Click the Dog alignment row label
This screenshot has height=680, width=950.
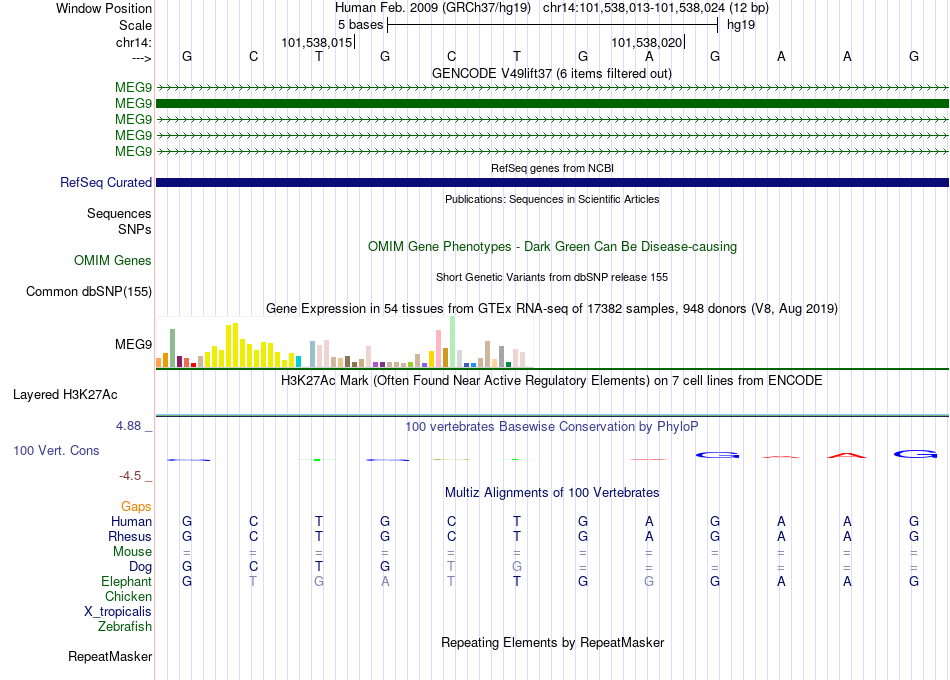click(141, 567)
